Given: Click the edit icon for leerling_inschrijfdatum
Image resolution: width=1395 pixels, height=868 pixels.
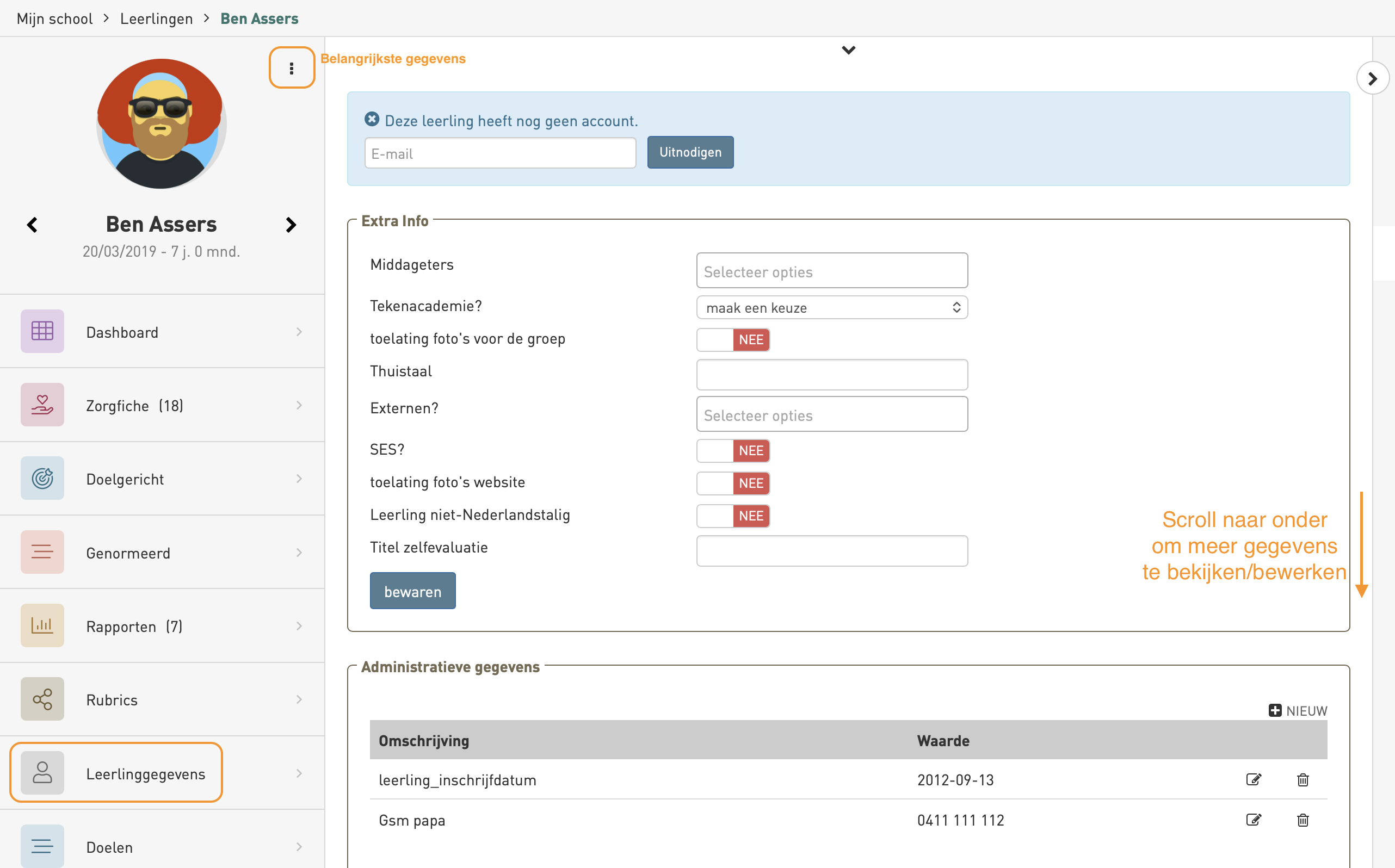Looking at the screenshot, I should (1253, 779).
